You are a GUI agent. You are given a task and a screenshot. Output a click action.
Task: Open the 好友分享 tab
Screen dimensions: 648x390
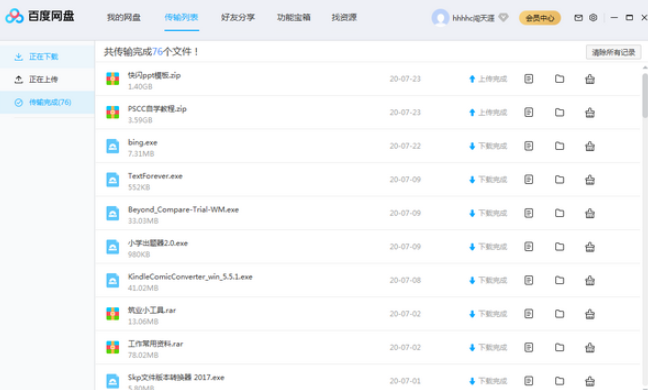238,17
